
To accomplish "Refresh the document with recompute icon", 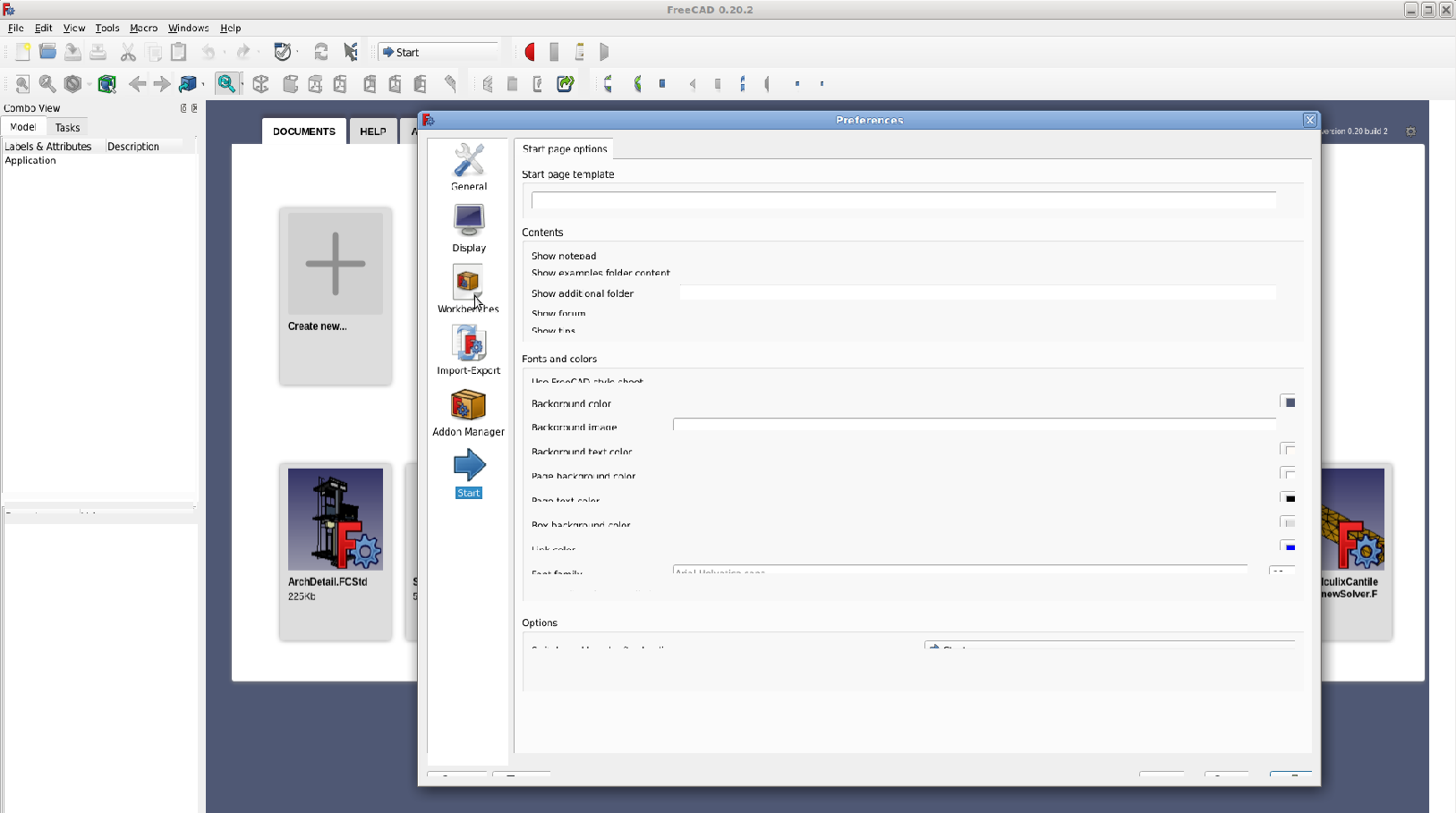I will 320,52.
